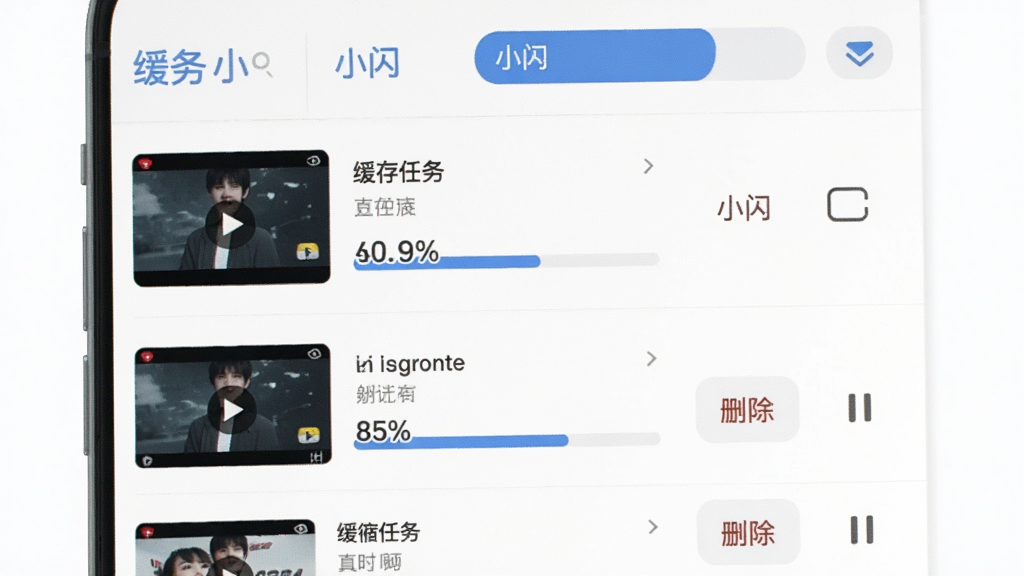Expand the isgronte item chevron
The height and width of the screenshot is (576, 1024).
[x=651, y=359]
